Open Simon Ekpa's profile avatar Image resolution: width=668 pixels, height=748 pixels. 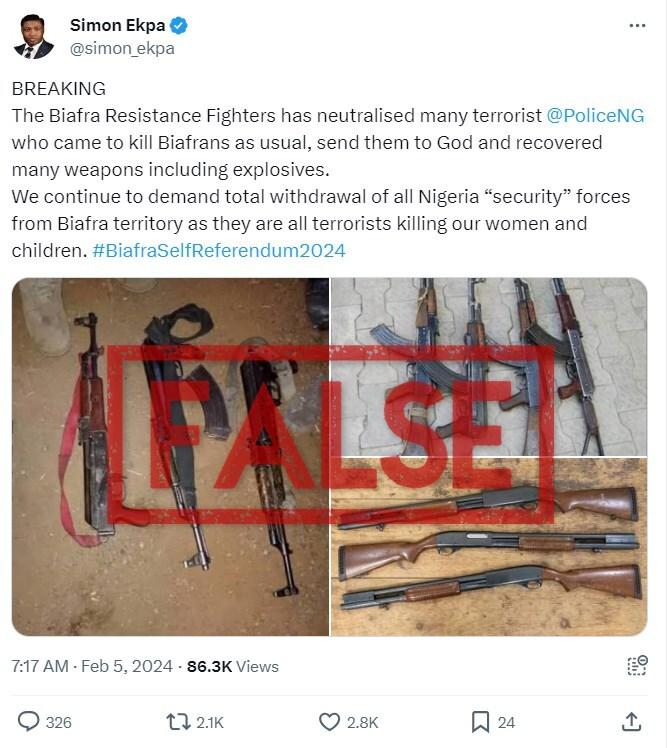tap(33, 36)
